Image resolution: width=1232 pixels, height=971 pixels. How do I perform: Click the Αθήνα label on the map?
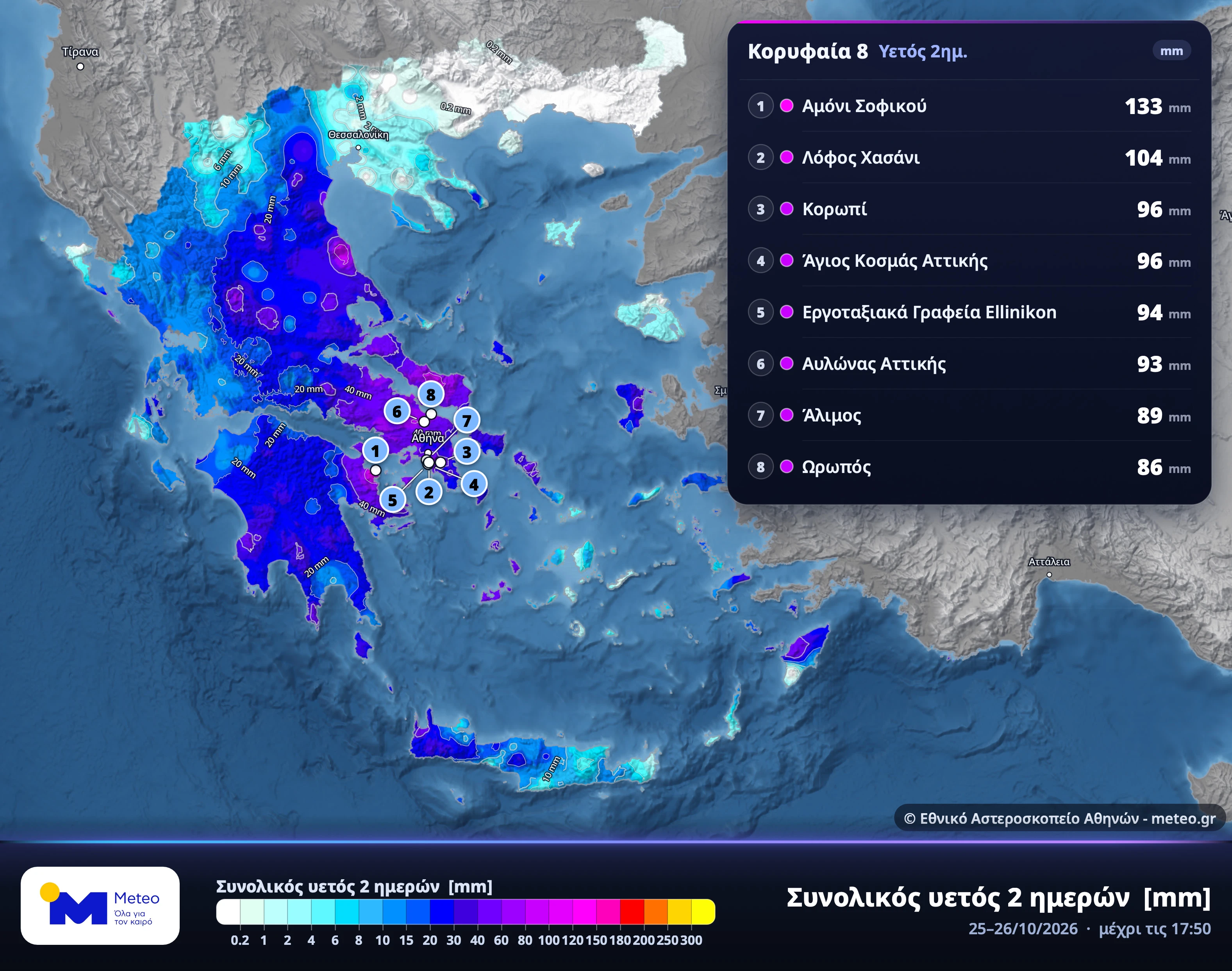pyautogui.click(x=428, y=438)
